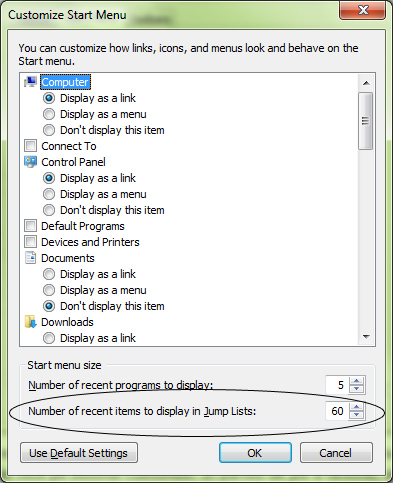Screen dimensions: 393x483
Task: Click the Control Panel list label
Action: 73,162
